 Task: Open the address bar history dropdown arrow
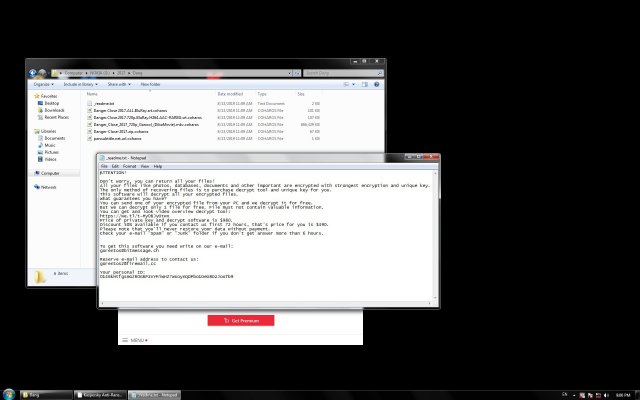coord(290,73)
